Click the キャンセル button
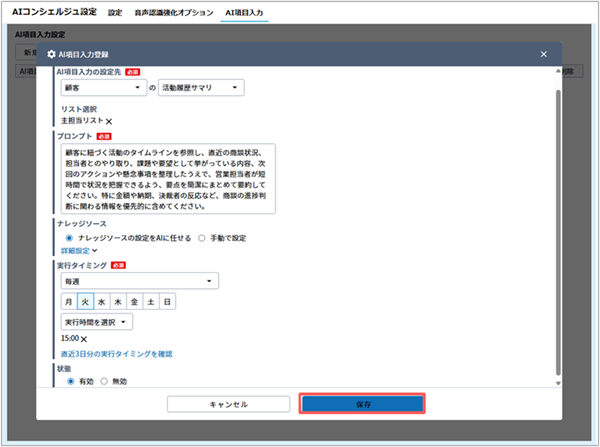Image resolution: width=600 pixels, height=447 pixels. pos(228,404)
